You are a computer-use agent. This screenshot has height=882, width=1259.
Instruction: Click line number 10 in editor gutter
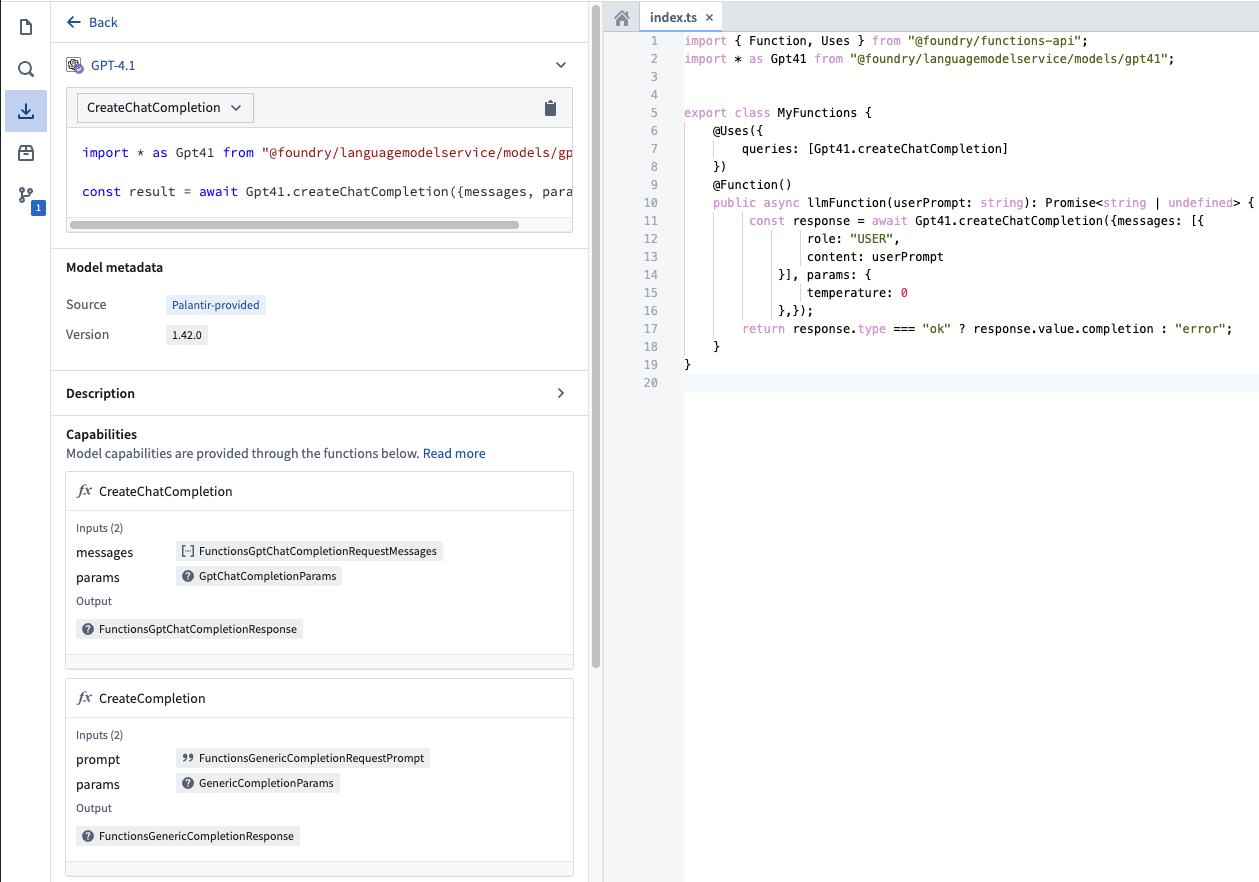[x=651, y=203]
